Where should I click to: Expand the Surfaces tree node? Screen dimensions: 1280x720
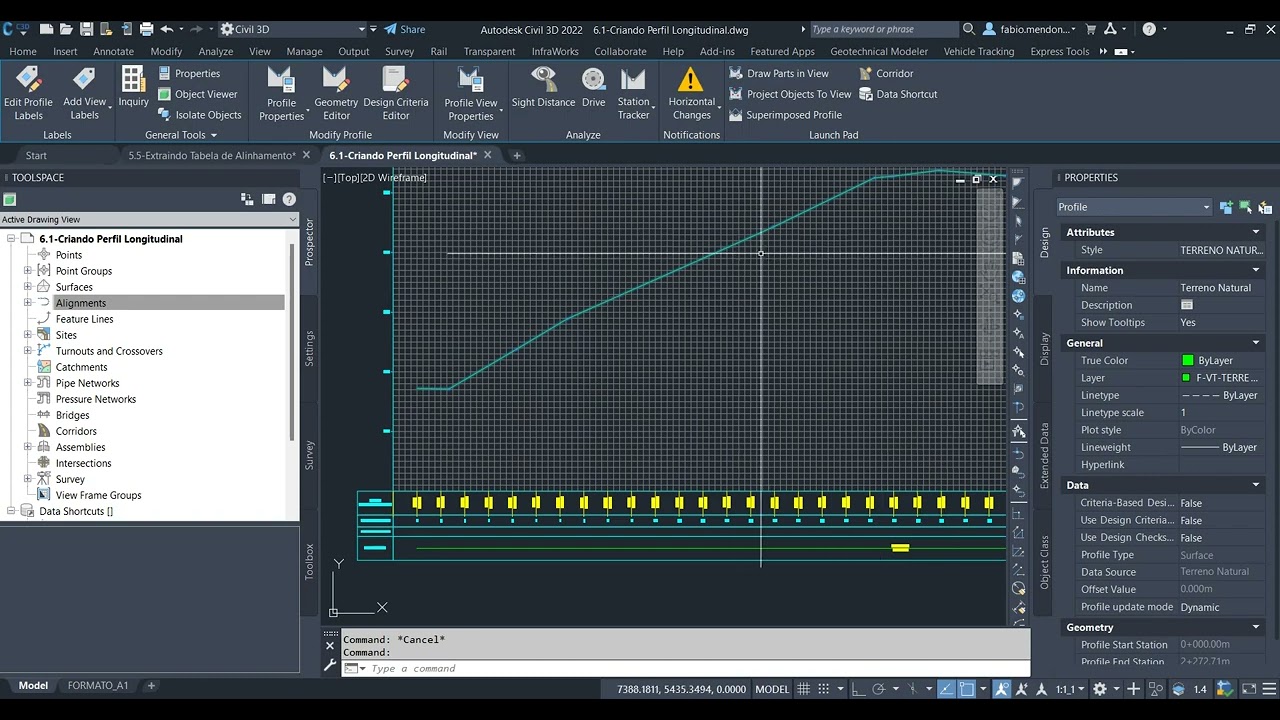[28, 287]
